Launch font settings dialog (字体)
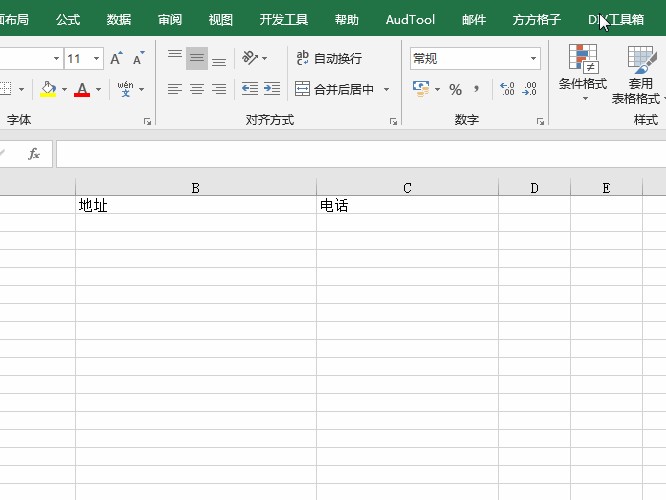This screenshot has width=666, height=500. [x=147, y=122]
